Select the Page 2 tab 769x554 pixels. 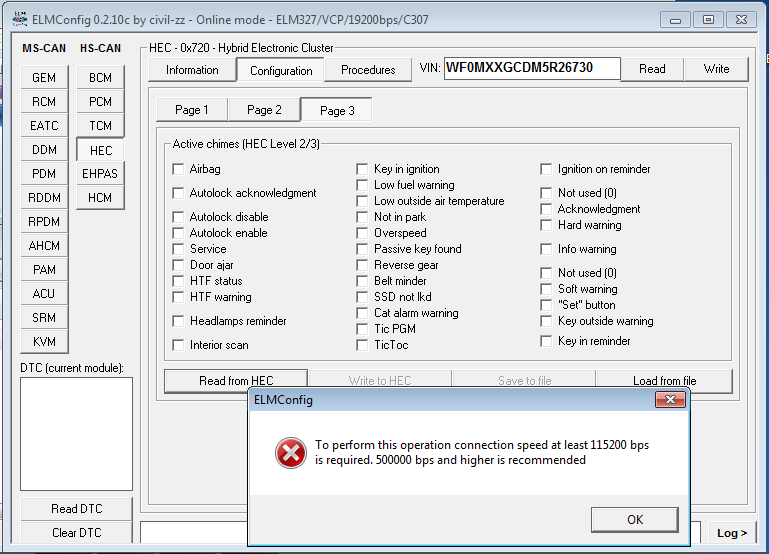[x=264, y=110]
